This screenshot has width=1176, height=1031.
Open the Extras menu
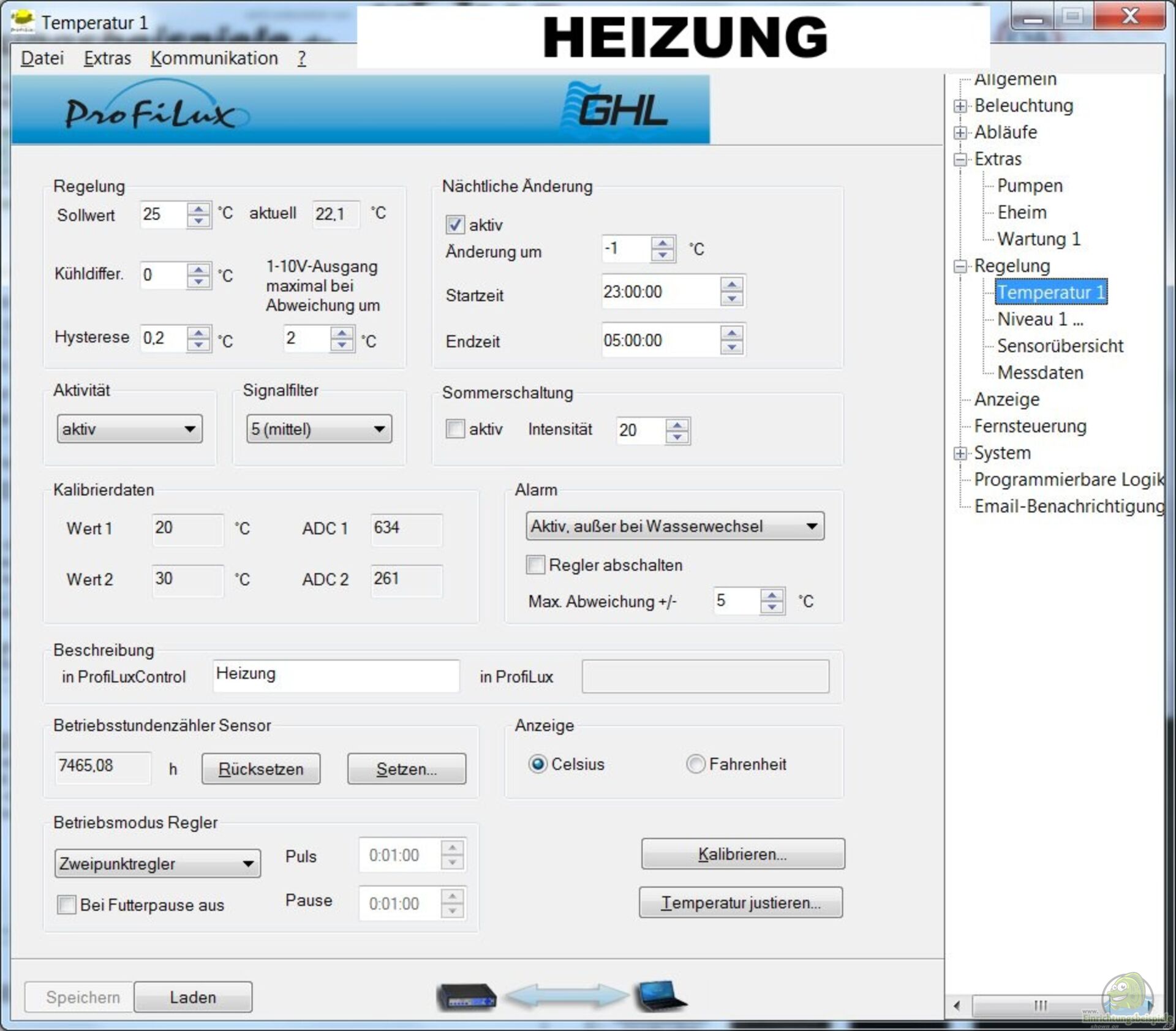click(107, 58)
